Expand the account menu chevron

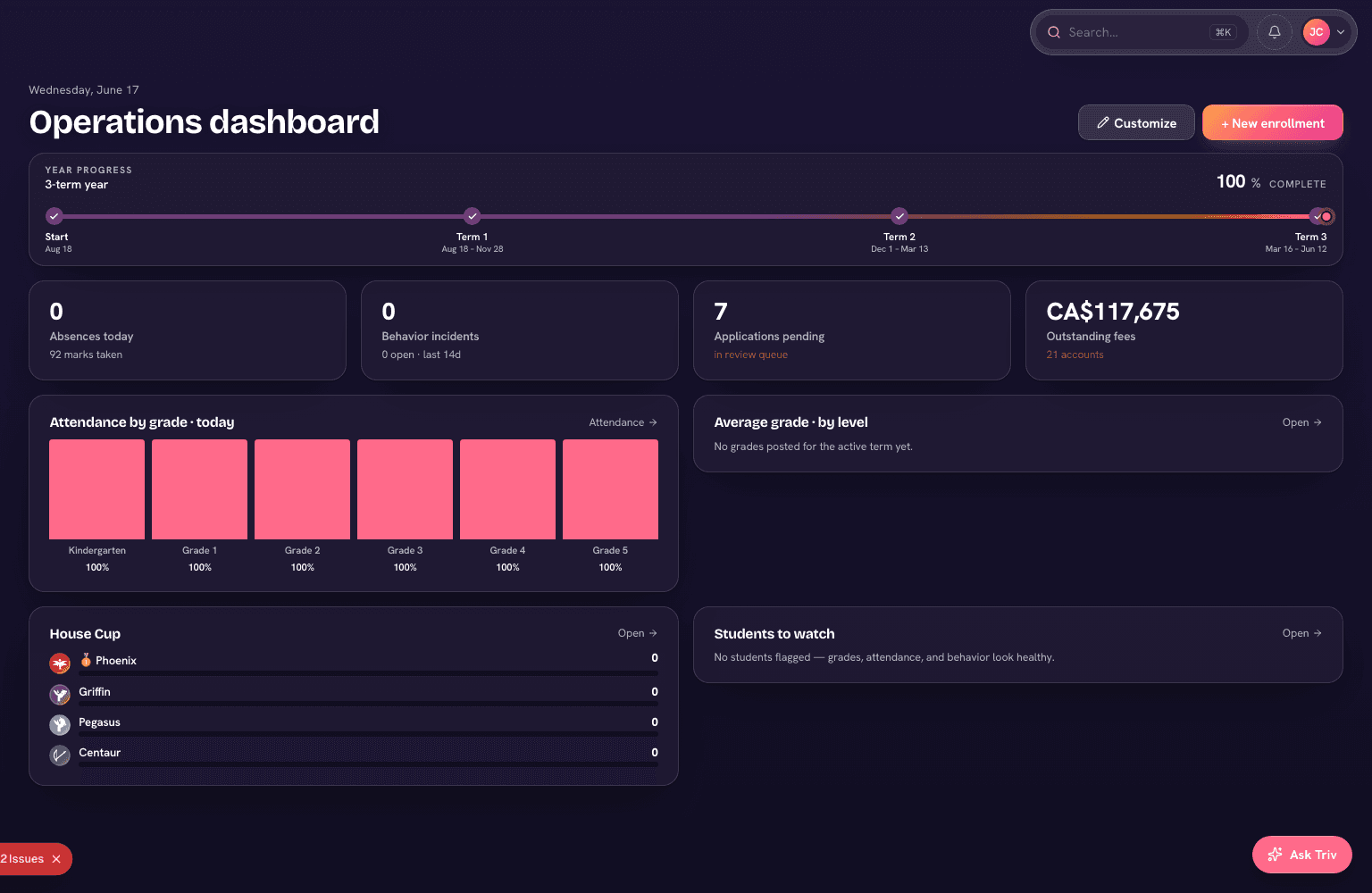click(1341, 32)
